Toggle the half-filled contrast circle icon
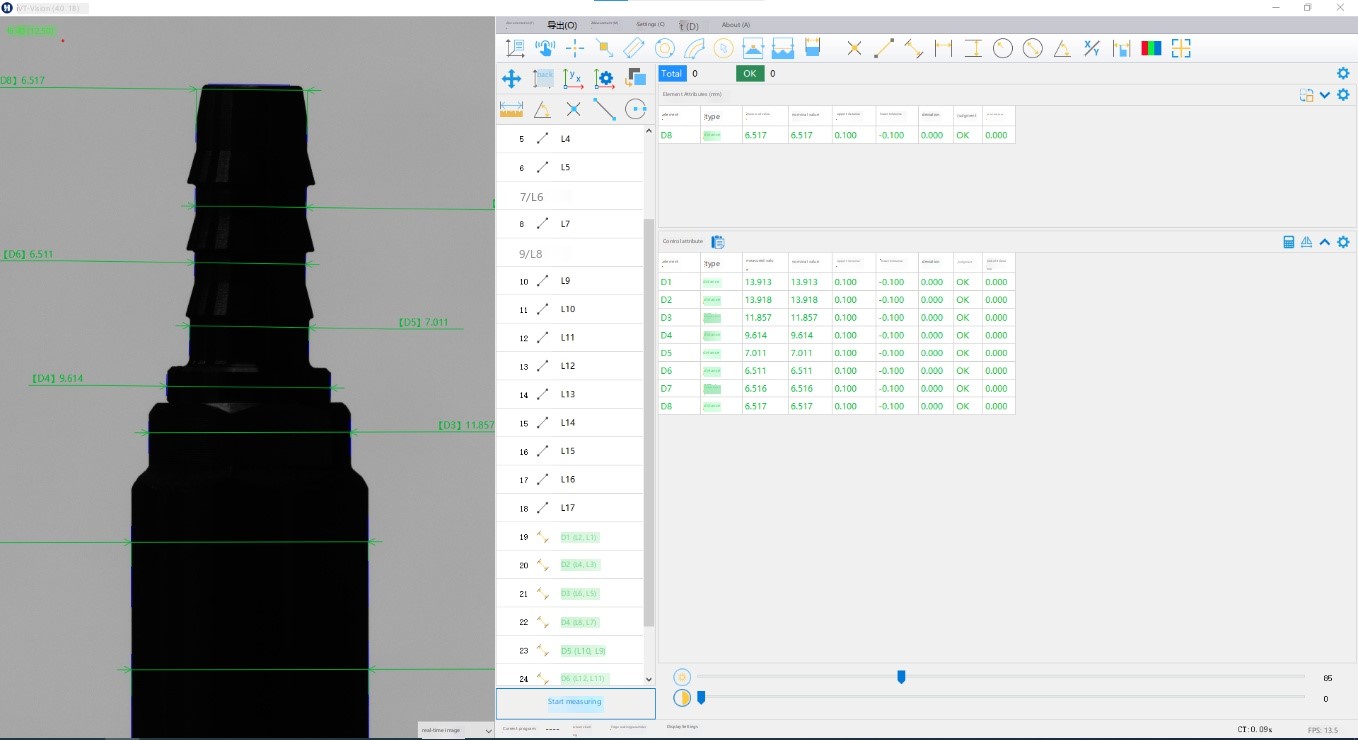Image resolution: width=1358 pixels, height=740 pixels. point(682,698)
